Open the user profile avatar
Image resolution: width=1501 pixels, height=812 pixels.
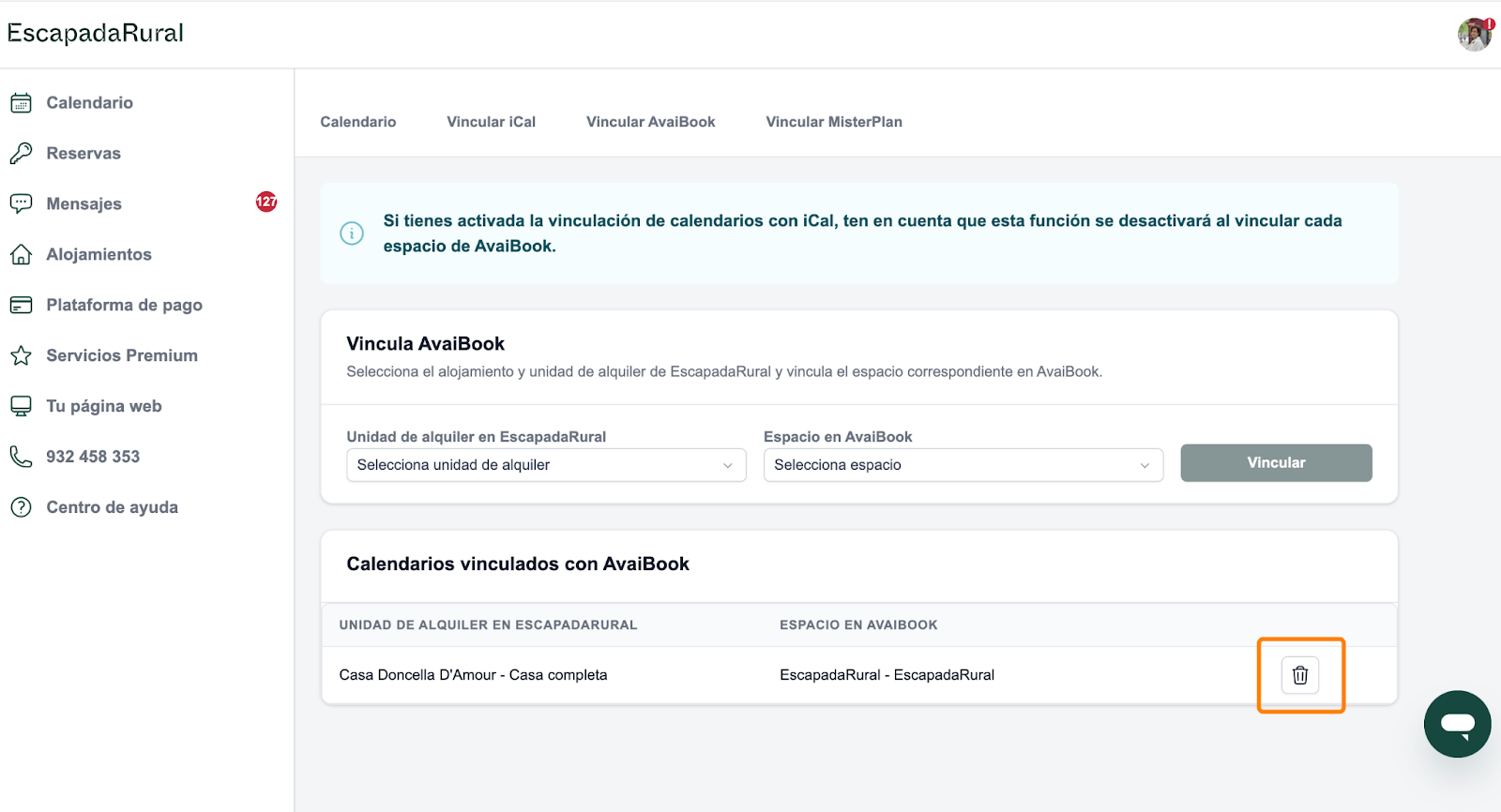[1475, 35]
